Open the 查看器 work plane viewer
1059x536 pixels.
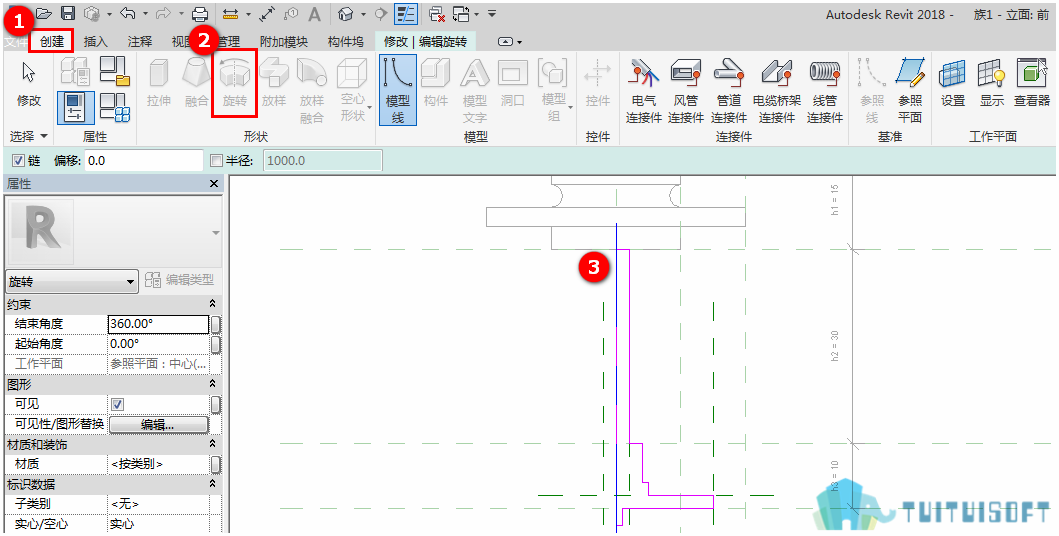pyautogui.click(x=1031, y=84)
